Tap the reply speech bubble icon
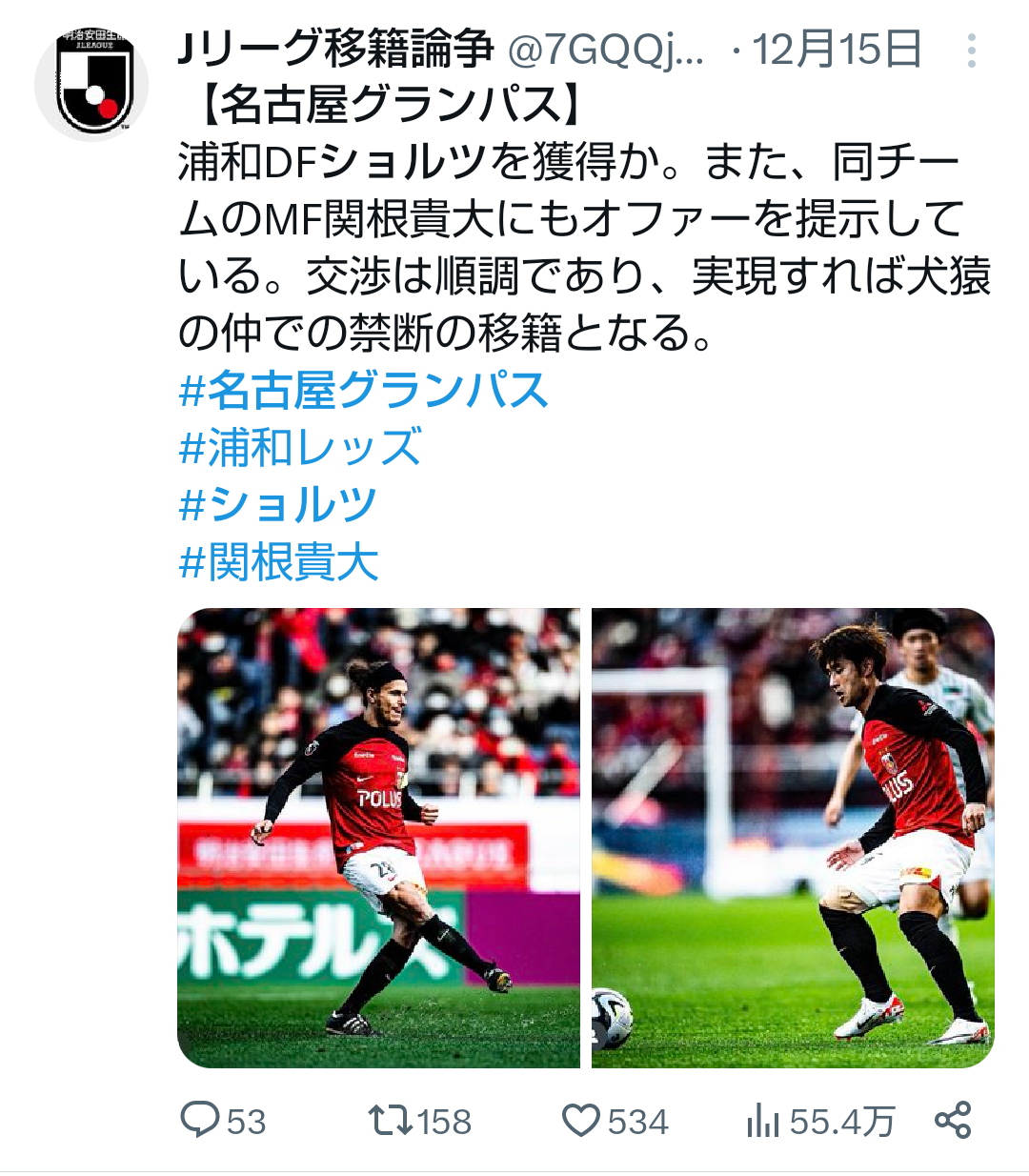This screenshot has width=1029, height=1176. point(200,1120)
